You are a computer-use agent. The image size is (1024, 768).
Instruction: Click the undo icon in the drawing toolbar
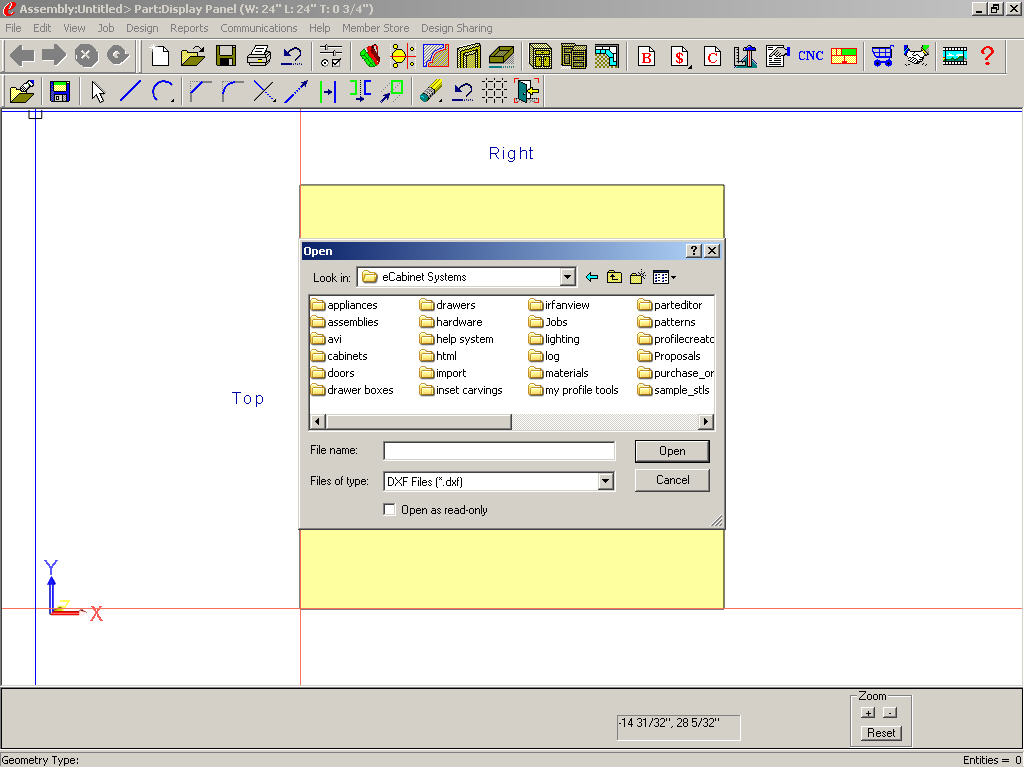pos(462,91)
